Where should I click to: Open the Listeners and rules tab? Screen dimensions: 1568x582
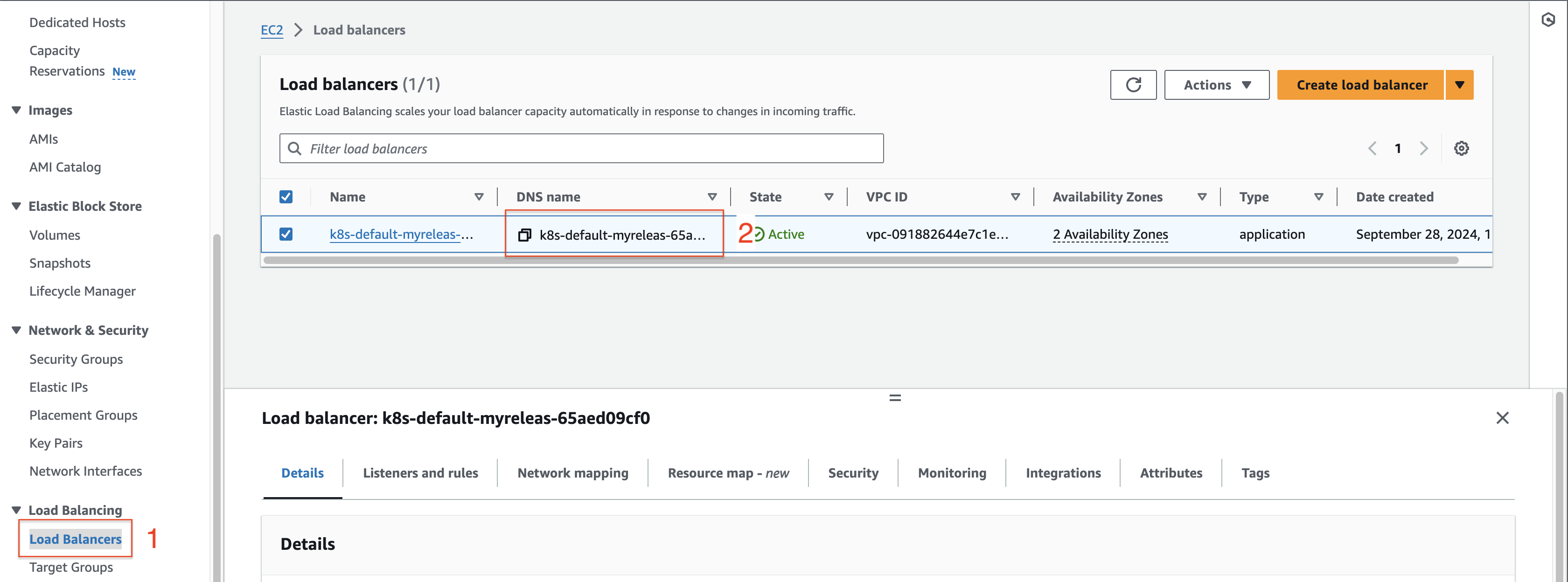click(x=420, y=473)
